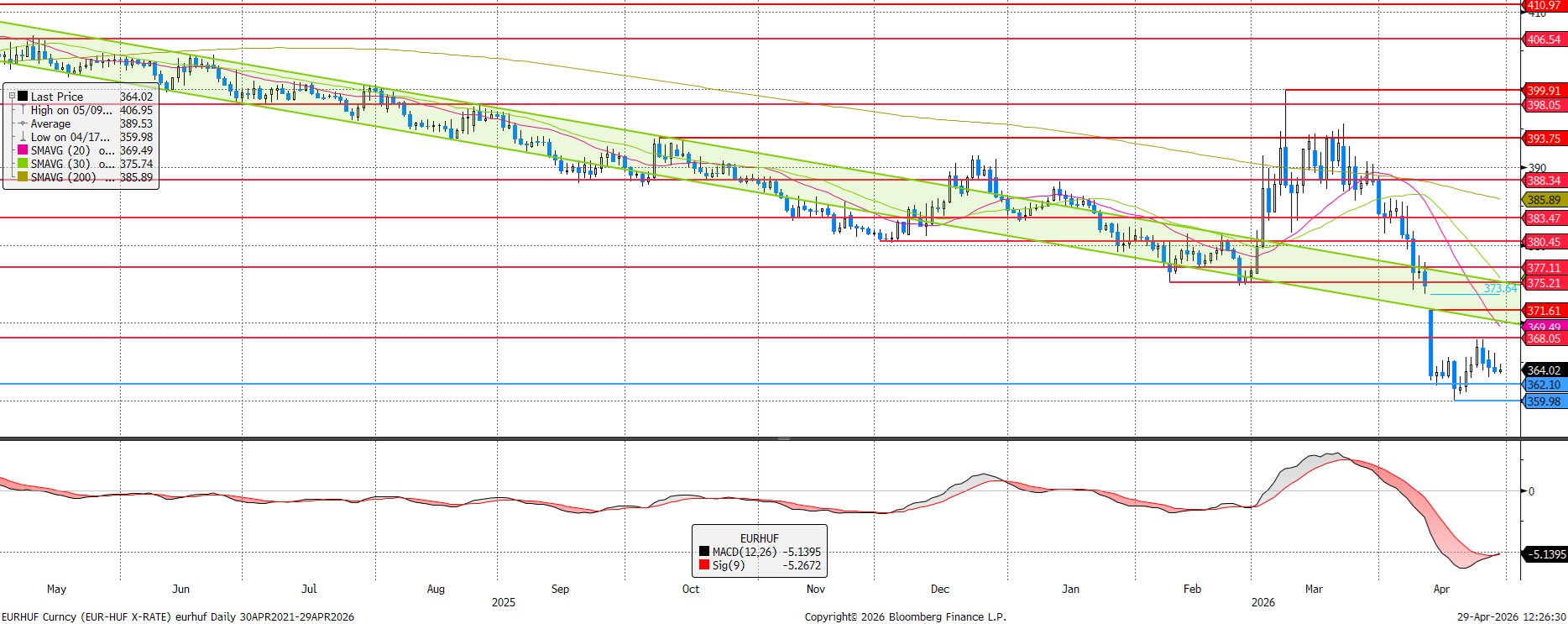The image size is (1568, 624).
Task: Click the olive 385.89 SMAVG axis tag
Action: click(1544, 200)
